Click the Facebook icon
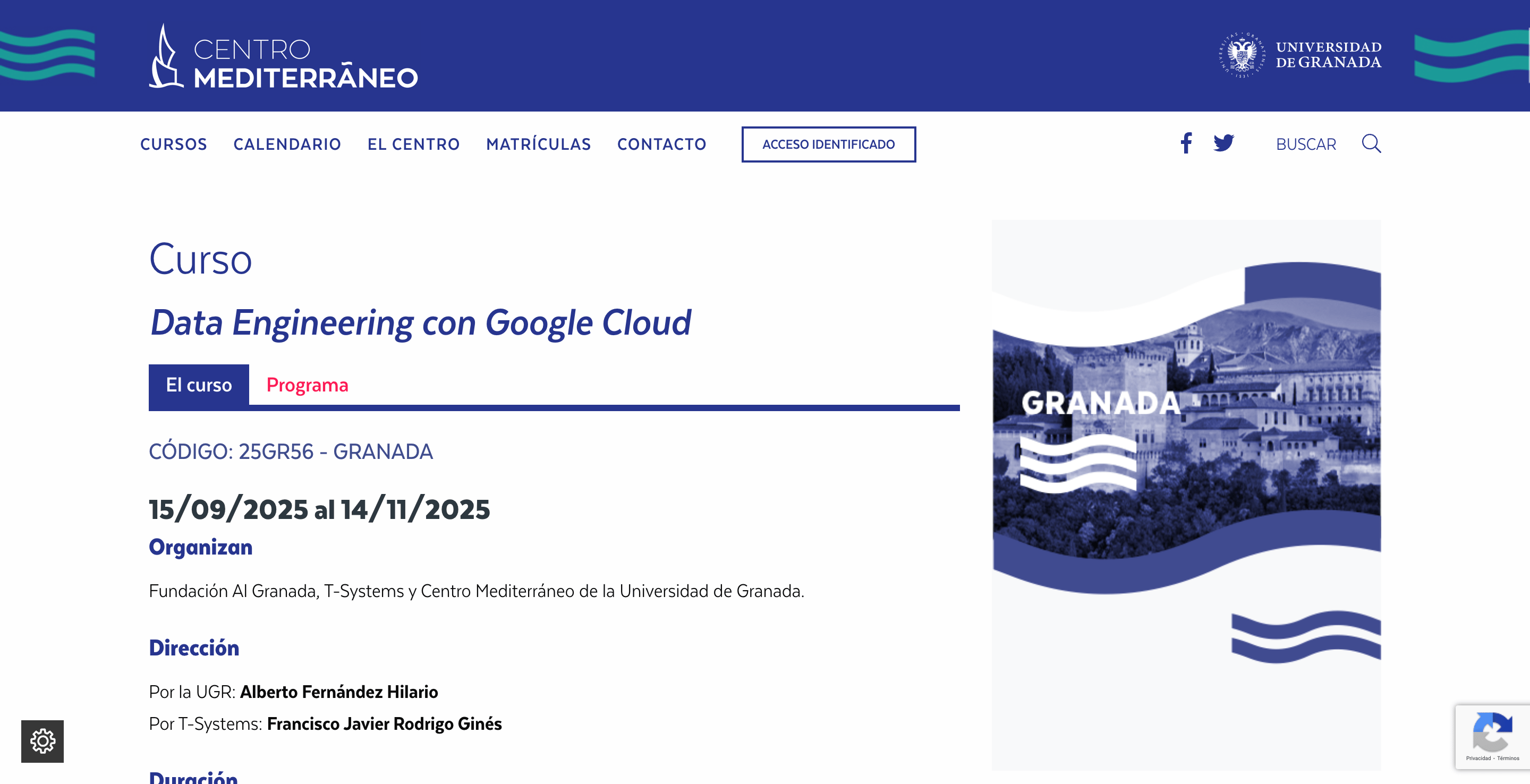 (1186, 143)
